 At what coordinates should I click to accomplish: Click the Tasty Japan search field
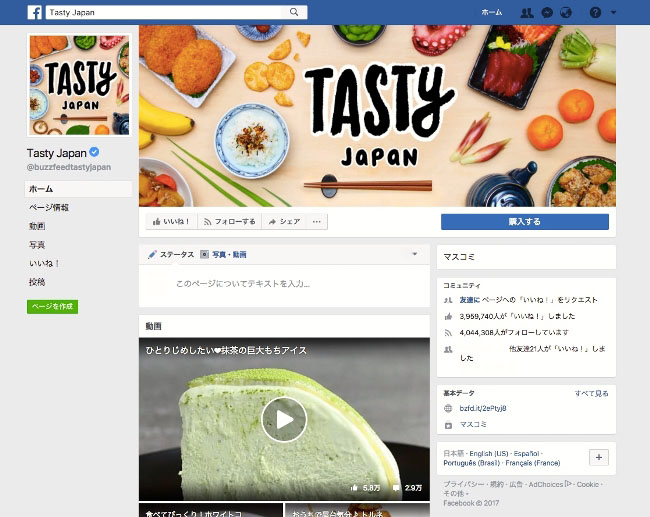166,12
